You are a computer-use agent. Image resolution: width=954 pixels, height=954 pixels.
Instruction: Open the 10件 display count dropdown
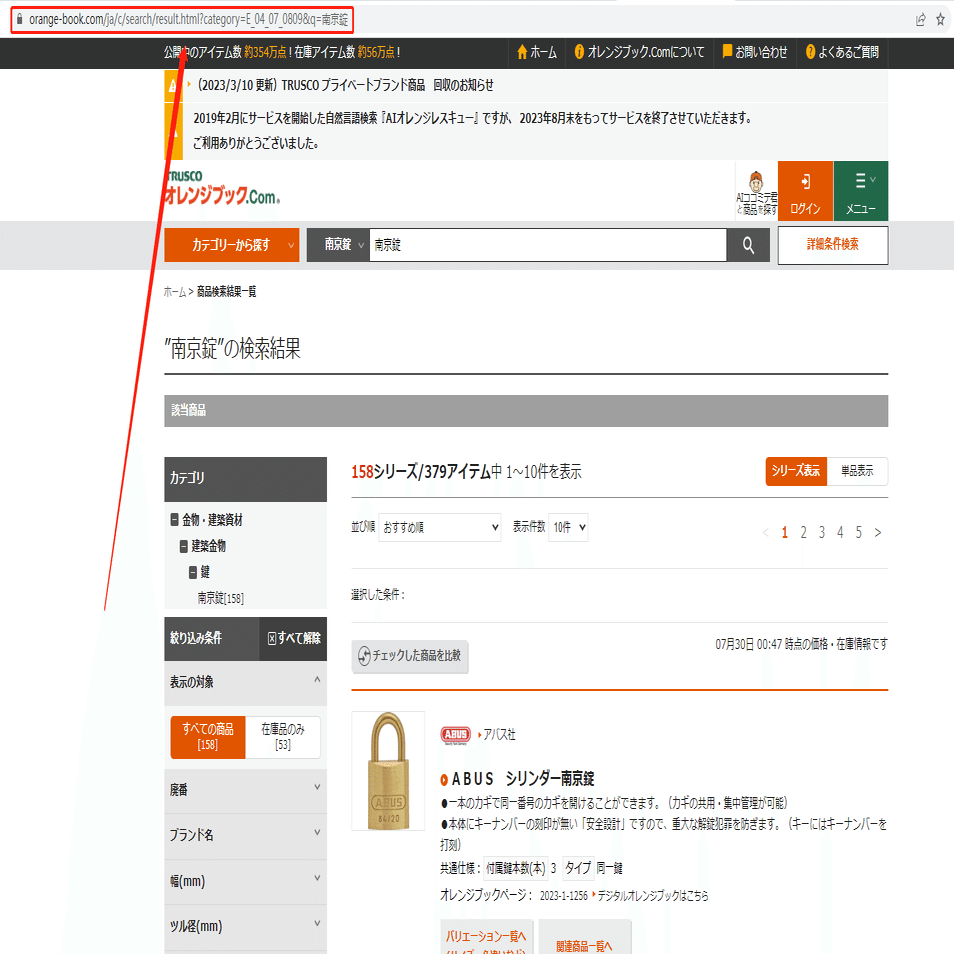point(568,527)
